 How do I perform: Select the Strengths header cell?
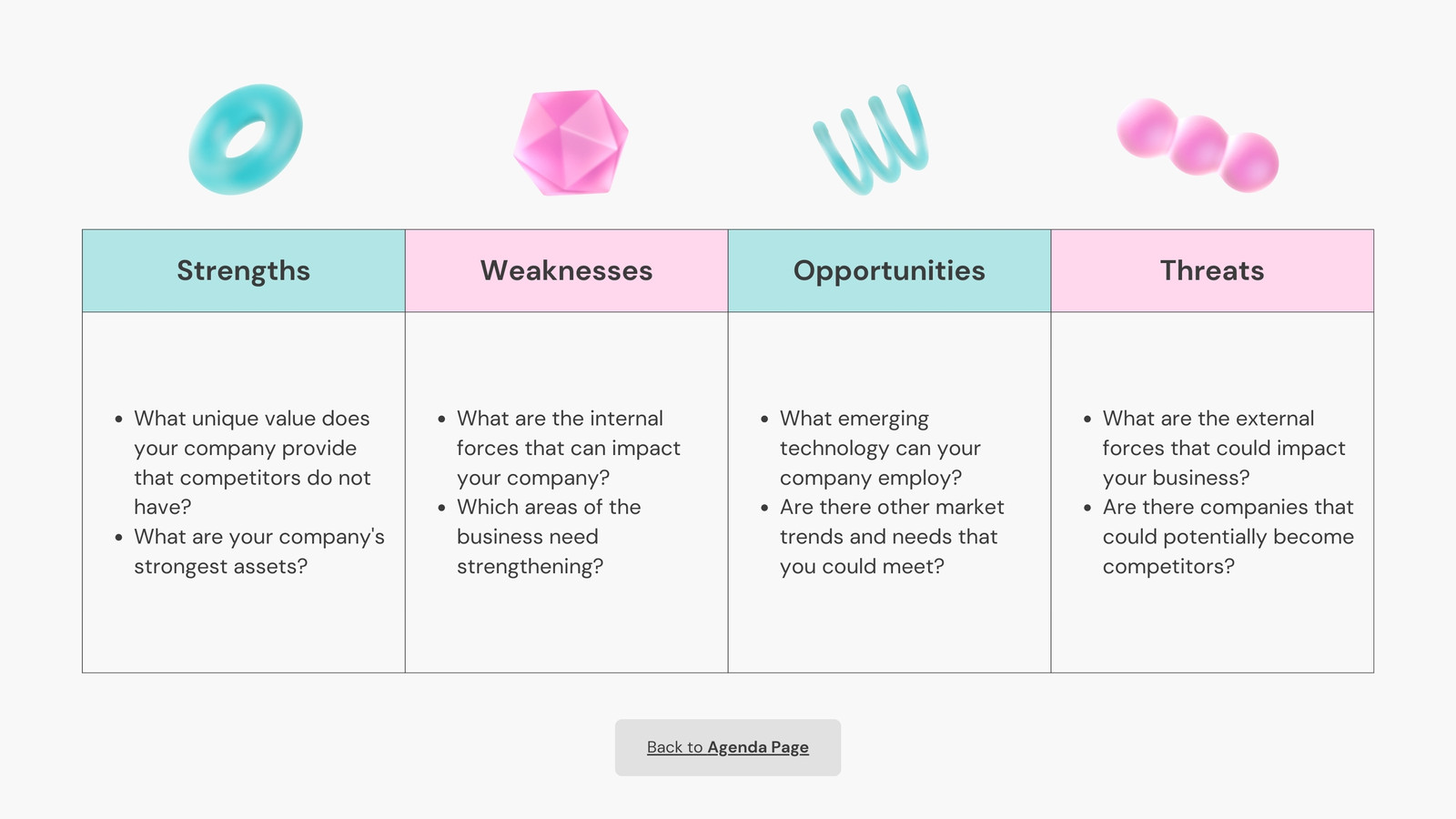pos(244,270)
